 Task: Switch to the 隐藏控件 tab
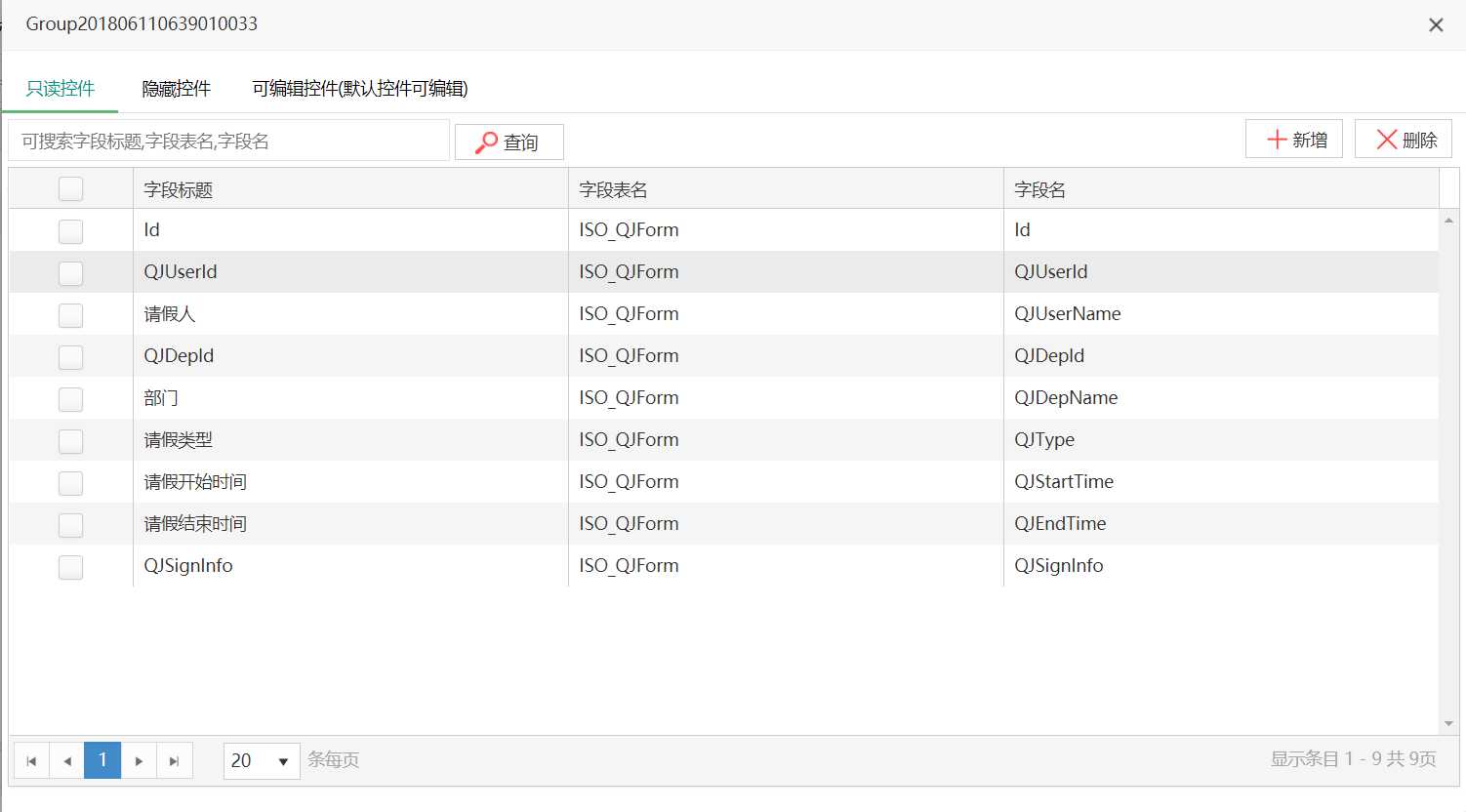[x=176, y=89]
